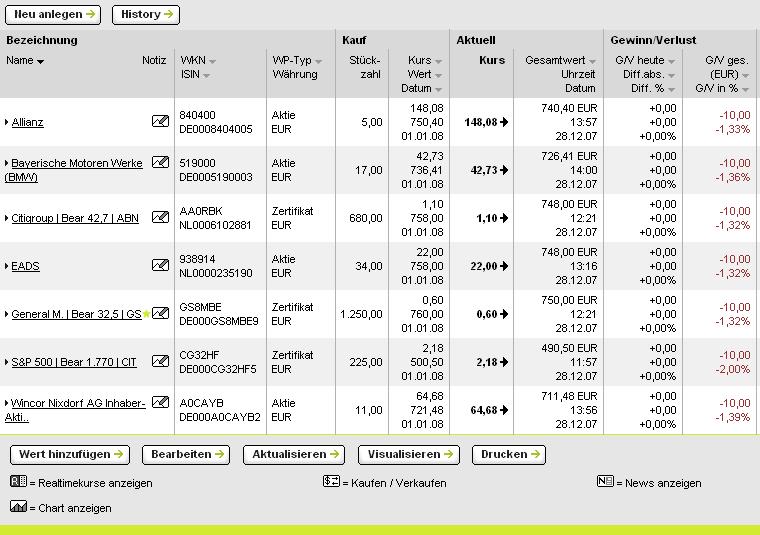Expand the Allianz row triangle
Viewport: 760px width, 535px height.
point(7,122)
